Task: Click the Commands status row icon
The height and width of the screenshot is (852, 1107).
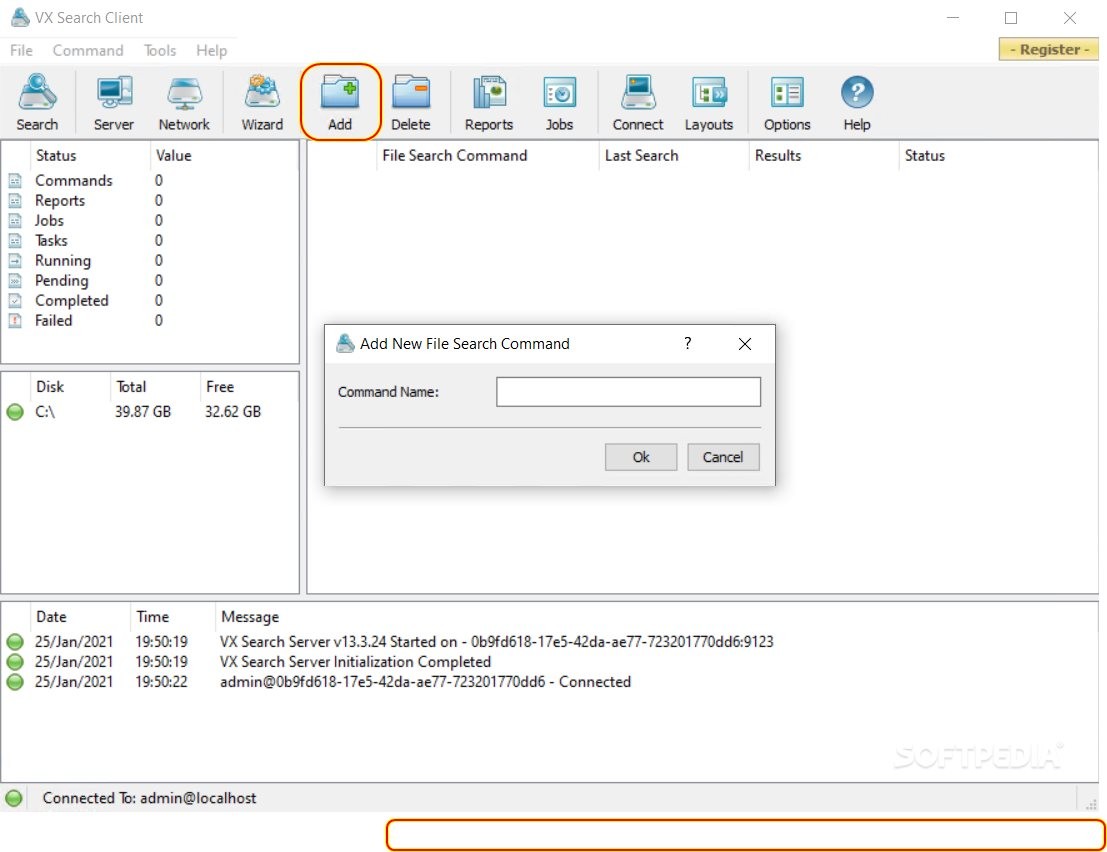Action: click(15, 181)
